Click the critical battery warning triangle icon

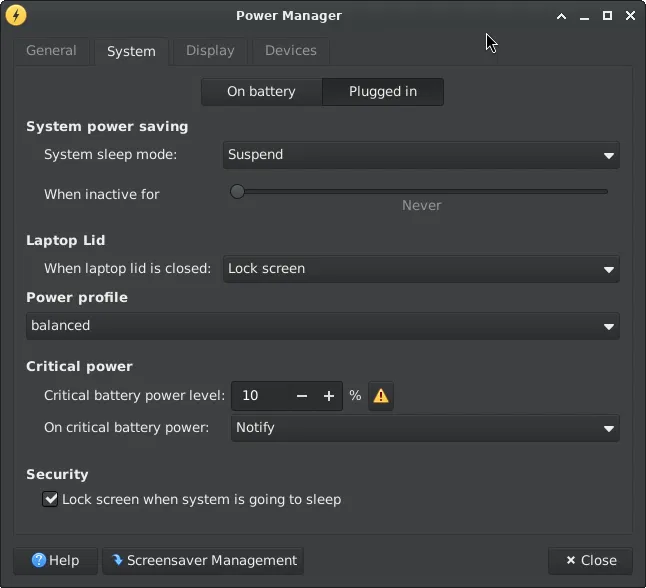tap(381, 396)
